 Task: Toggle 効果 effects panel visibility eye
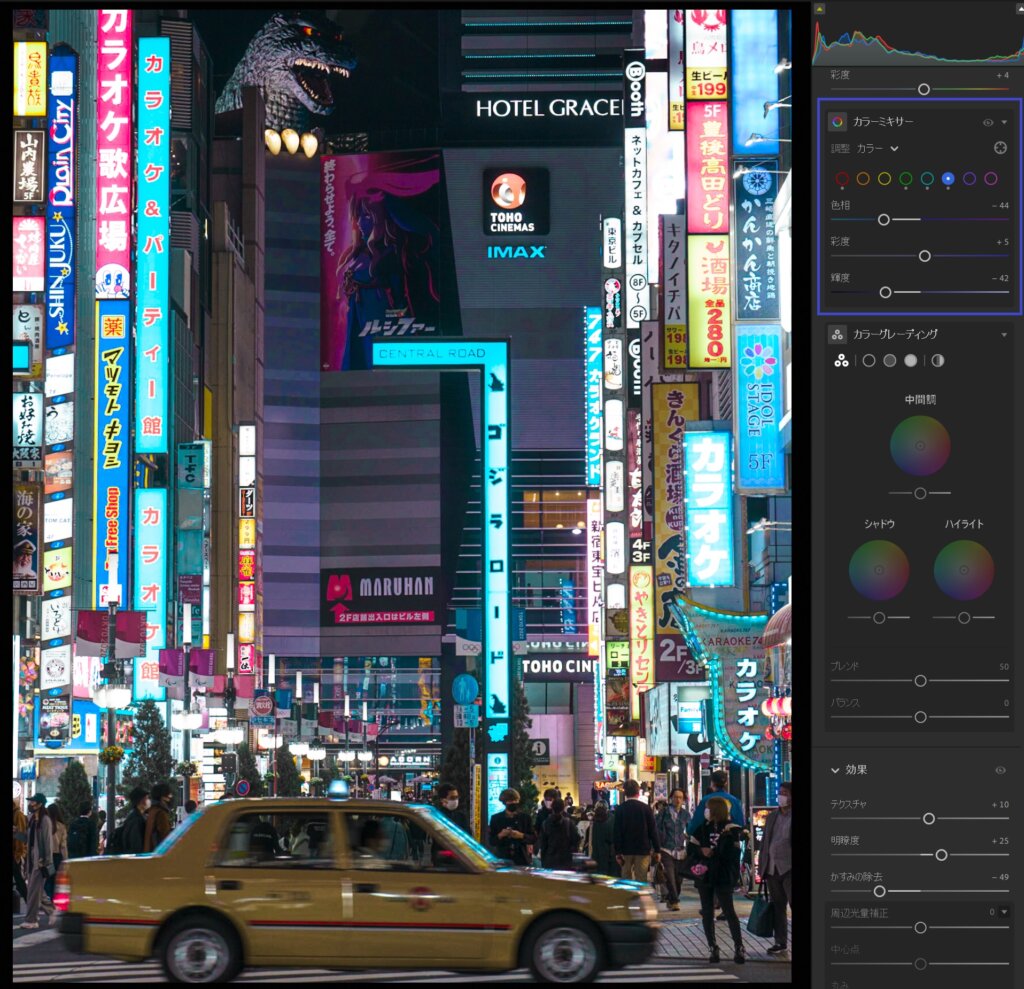[x=1000, y=770]
